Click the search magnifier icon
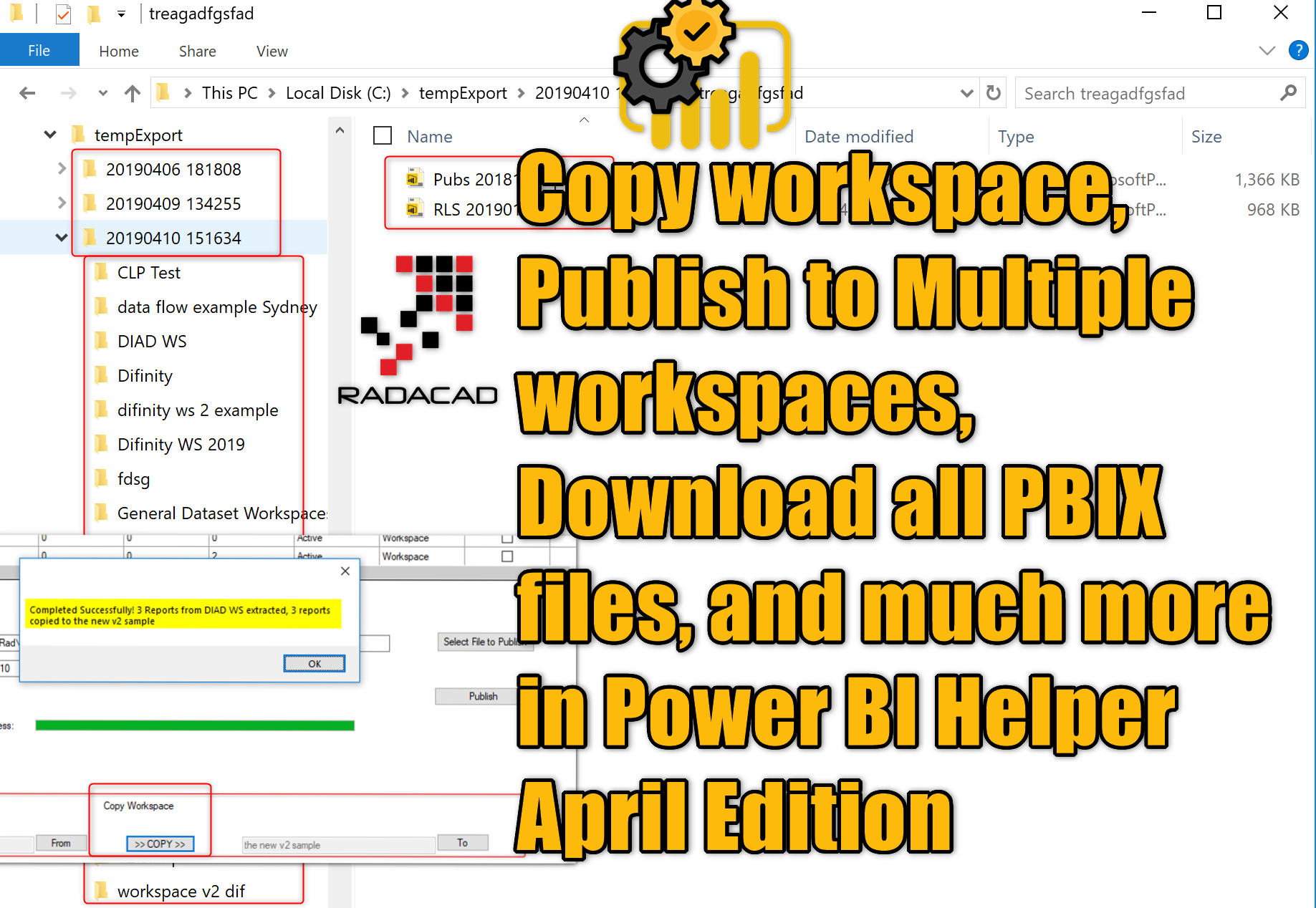 pos(1287,93)
